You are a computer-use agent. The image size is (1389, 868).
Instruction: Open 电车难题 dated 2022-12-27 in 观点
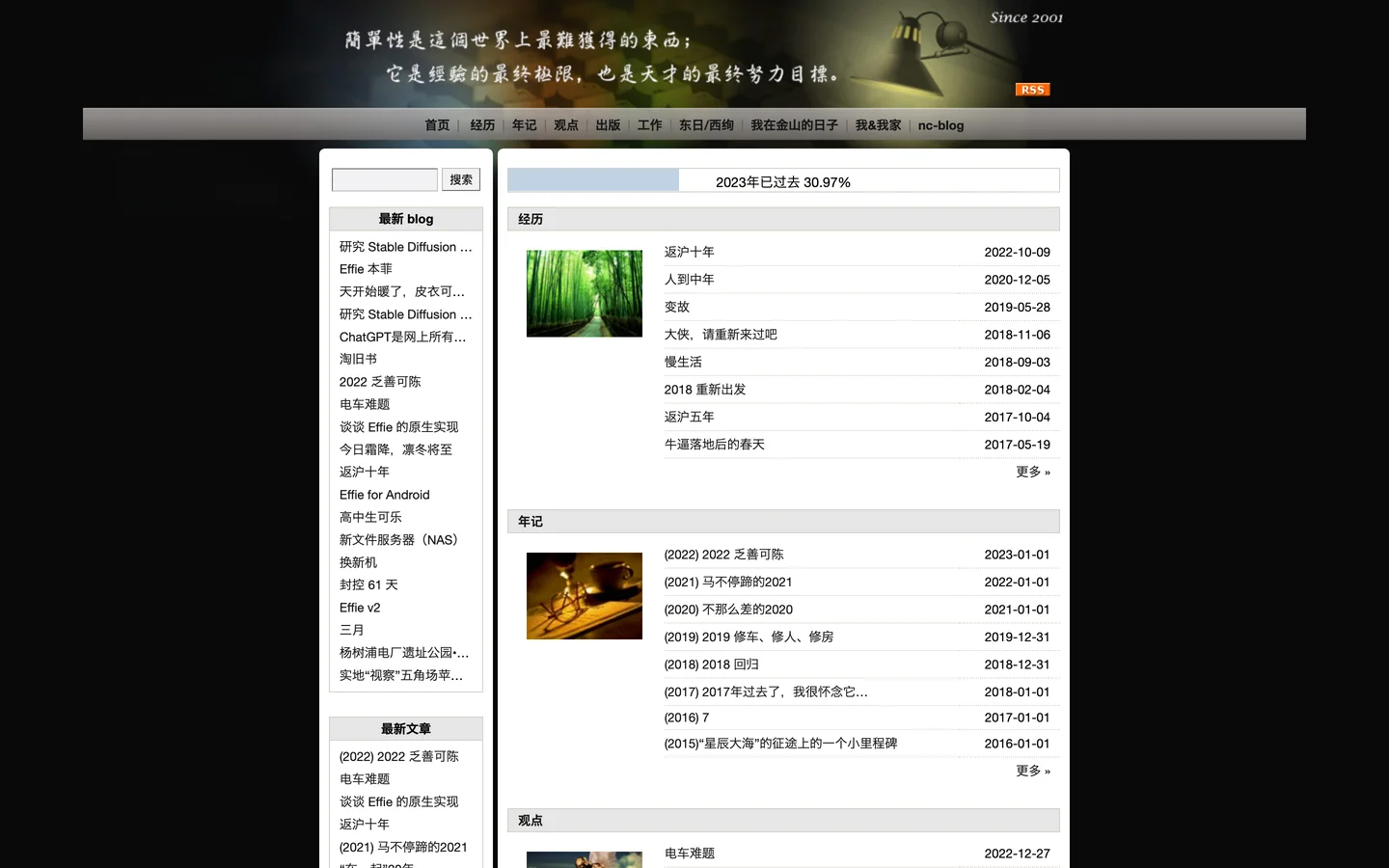coord(690,854)
